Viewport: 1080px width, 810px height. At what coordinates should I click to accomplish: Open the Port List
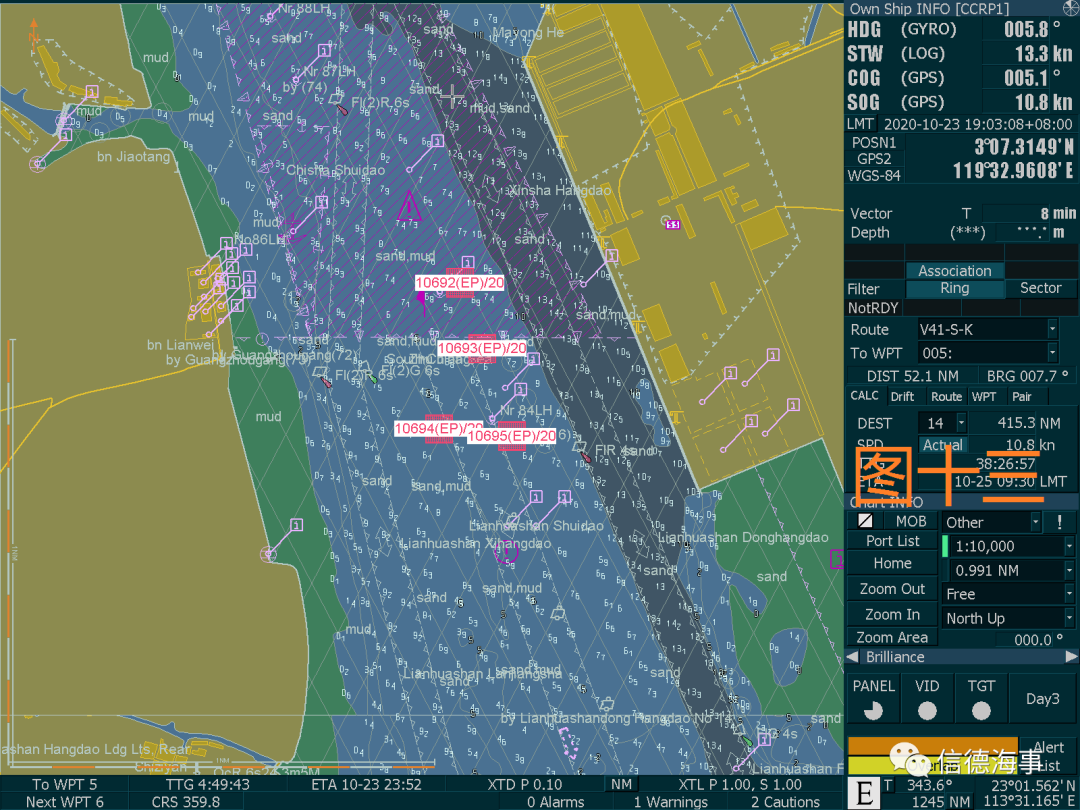coord(892,541)
